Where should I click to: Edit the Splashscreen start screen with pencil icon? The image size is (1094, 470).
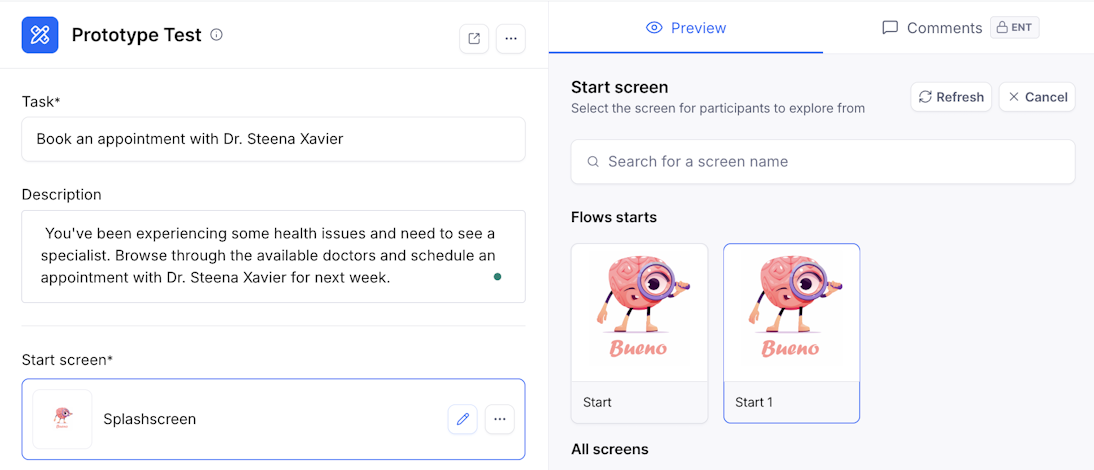463,419
